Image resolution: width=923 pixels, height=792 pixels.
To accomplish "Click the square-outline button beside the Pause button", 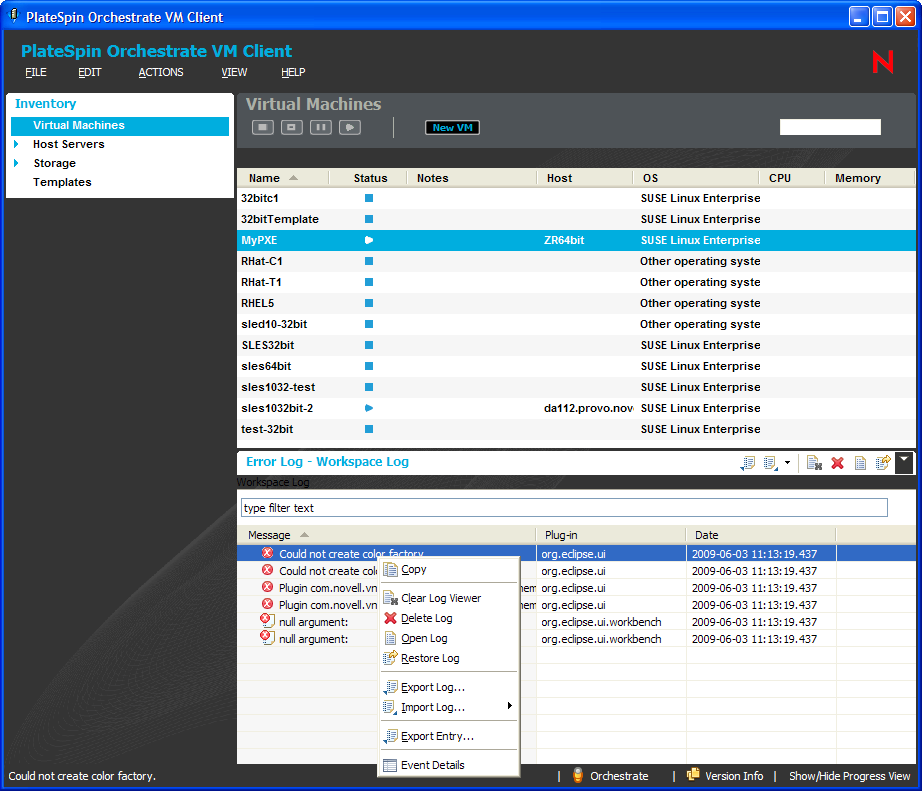I will pyautogui.click(x=291, y=127).
